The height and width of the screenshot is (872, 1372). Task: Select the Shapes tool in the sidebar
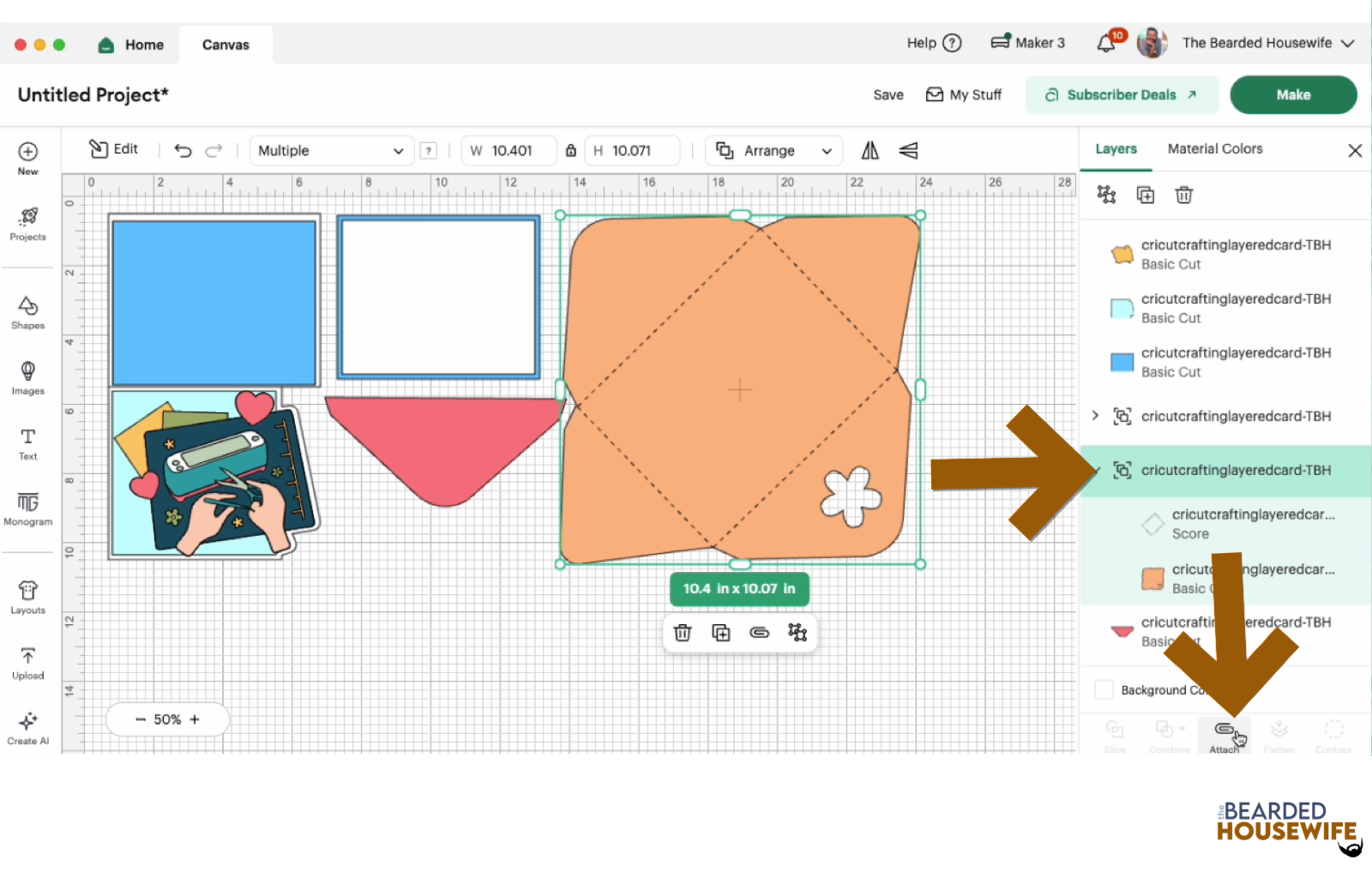pos(27,310)
